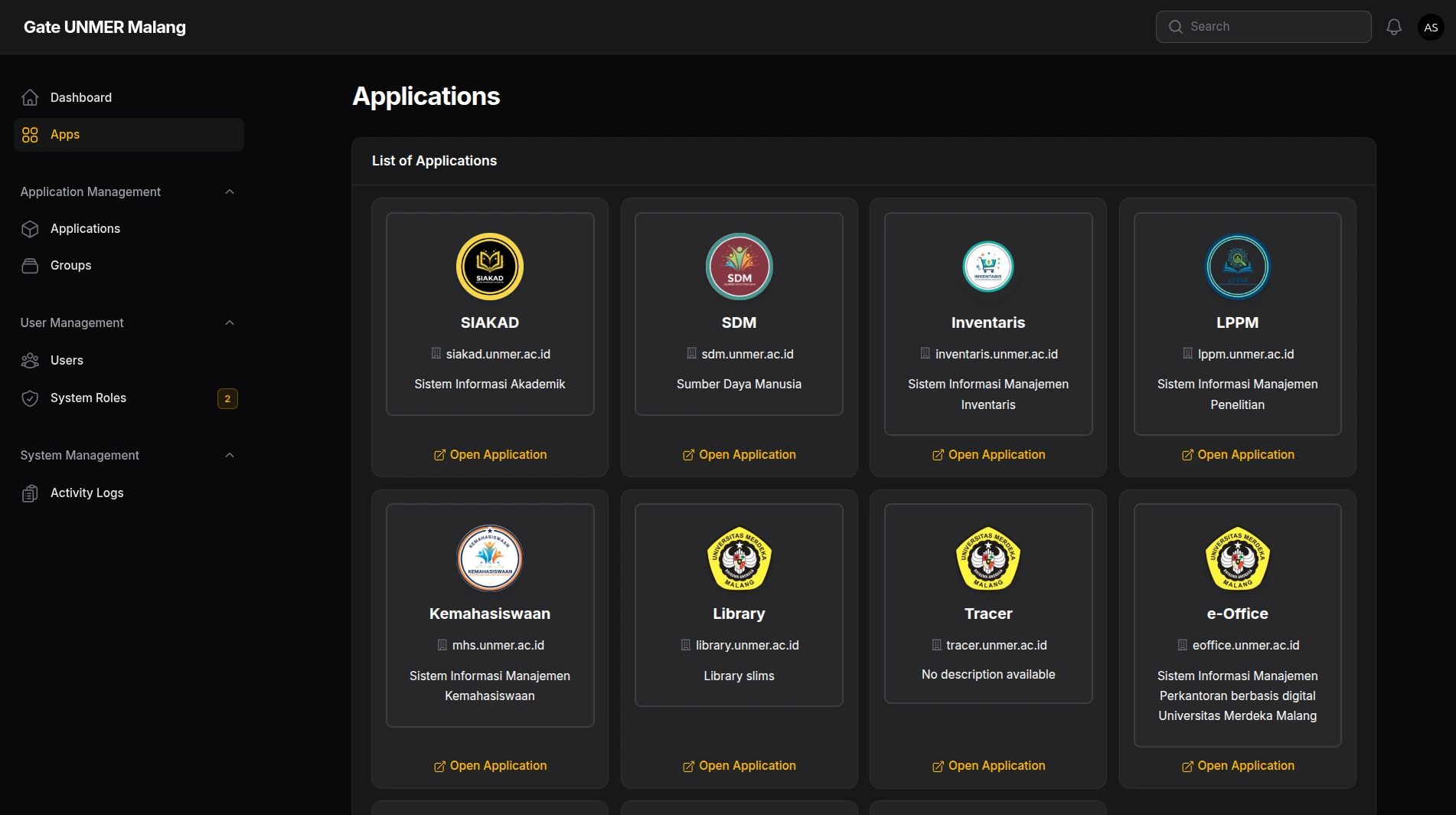The image size is (1456, 815).
Task: Click the Inventaris application logo
Action: coord(988,267)
